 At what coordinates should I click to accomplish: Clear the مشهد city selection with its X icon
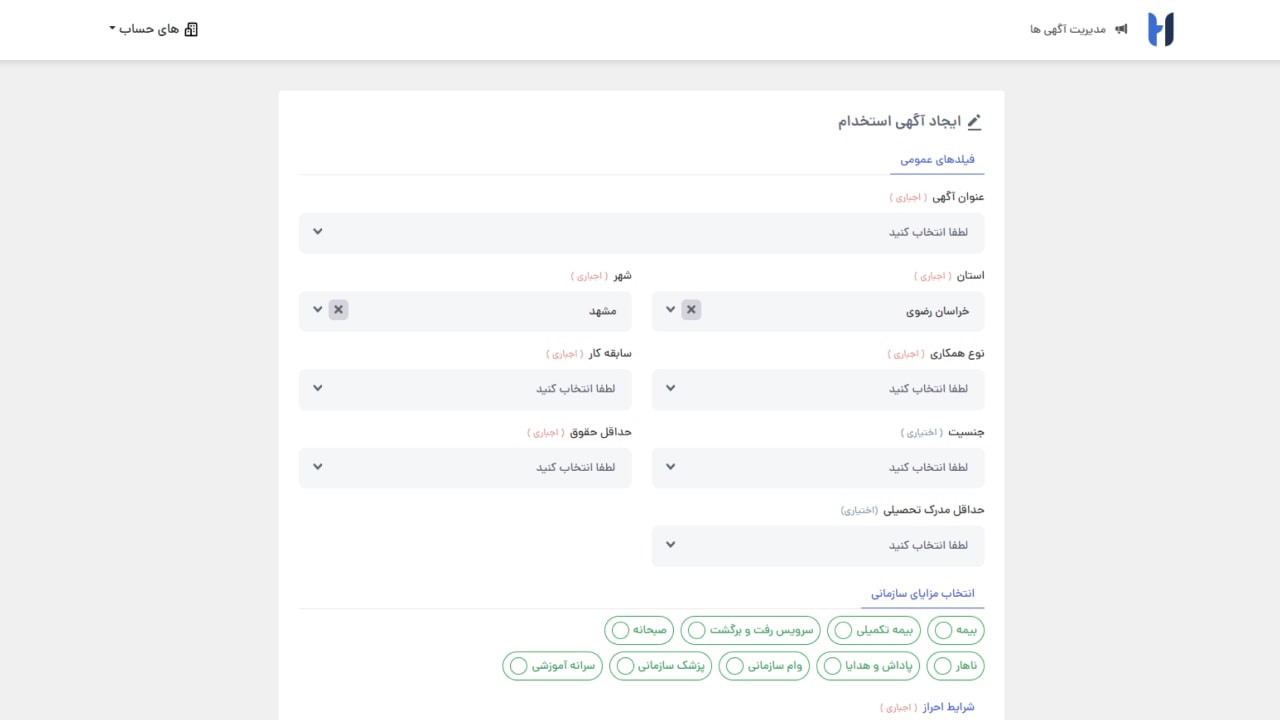338,310
